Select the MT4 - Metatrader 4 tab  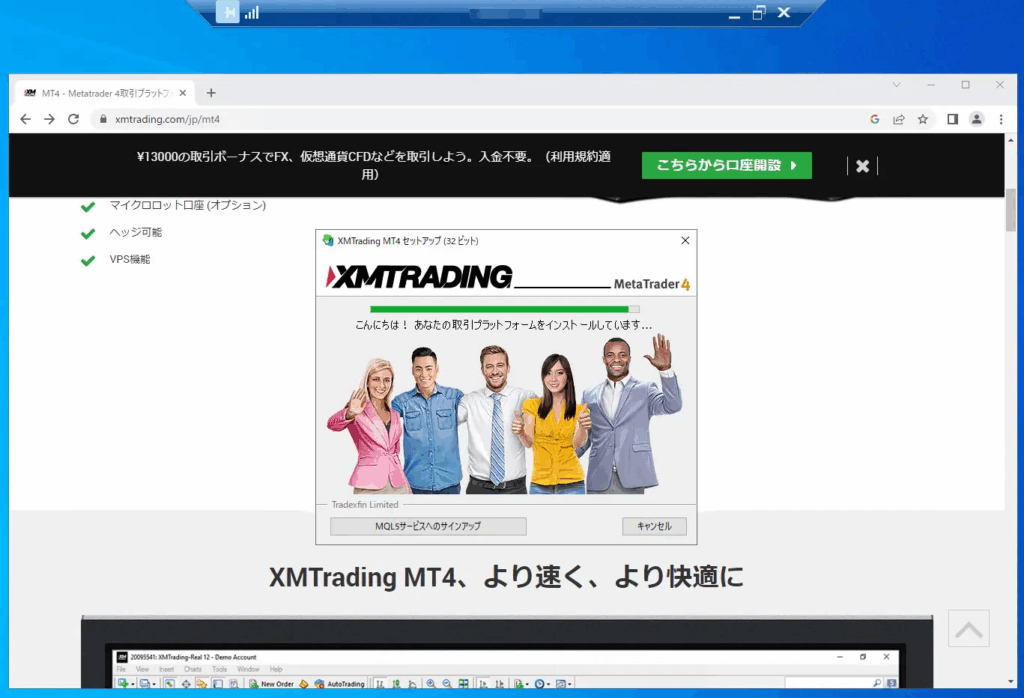pos(100,93)
